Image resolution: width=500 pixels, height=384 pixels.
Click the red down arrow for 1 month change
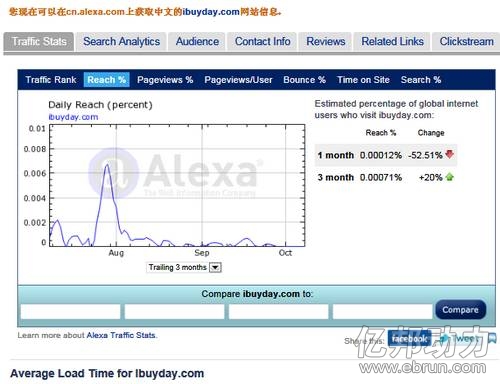click(449, 154)
